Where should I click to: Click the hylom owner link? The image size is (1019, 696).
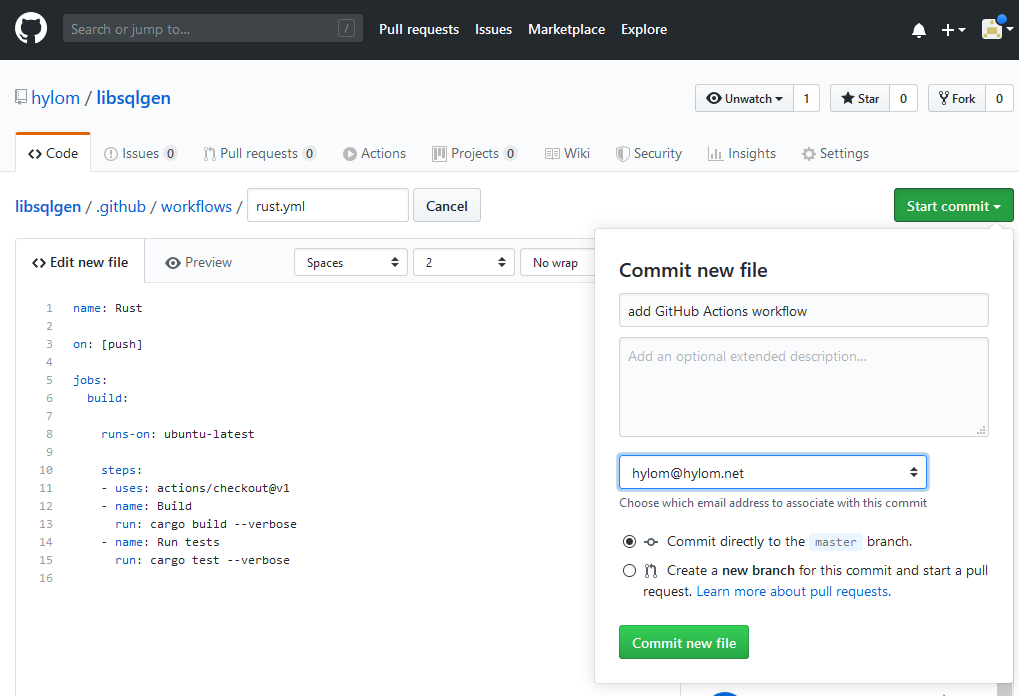[55, 97]
